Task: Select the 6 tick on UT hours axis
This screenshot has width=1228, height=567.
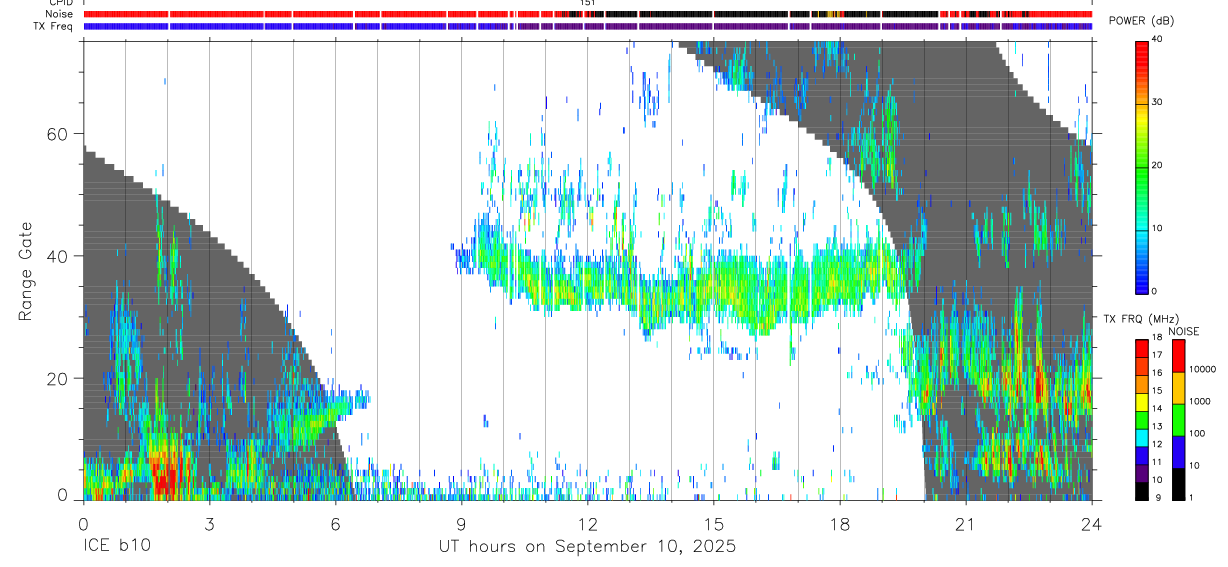Action: [x=335, y=523]
